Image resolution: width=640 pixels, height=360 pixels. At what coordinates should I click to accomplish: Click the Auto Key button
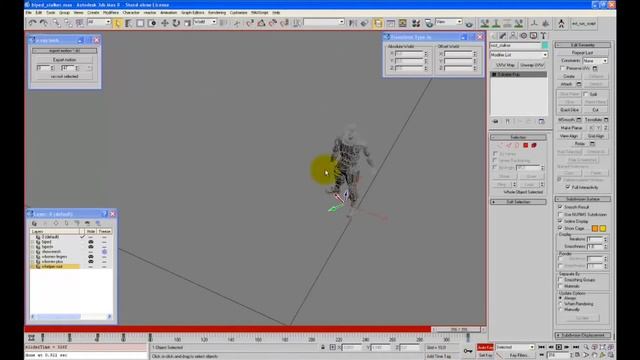485,347
